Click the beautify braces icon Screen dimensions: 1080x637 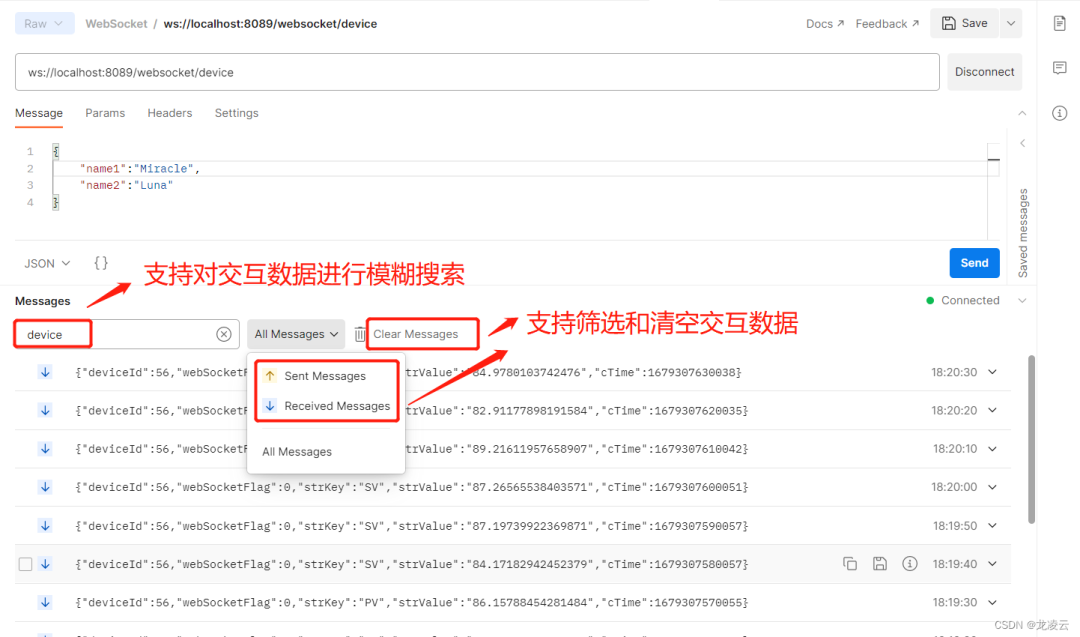101,262
